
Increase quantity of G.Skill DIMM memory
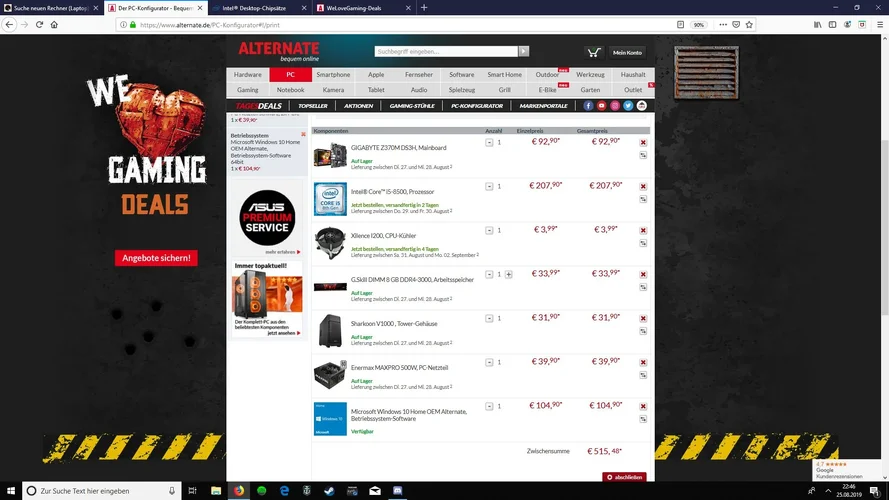click(509, 274)
